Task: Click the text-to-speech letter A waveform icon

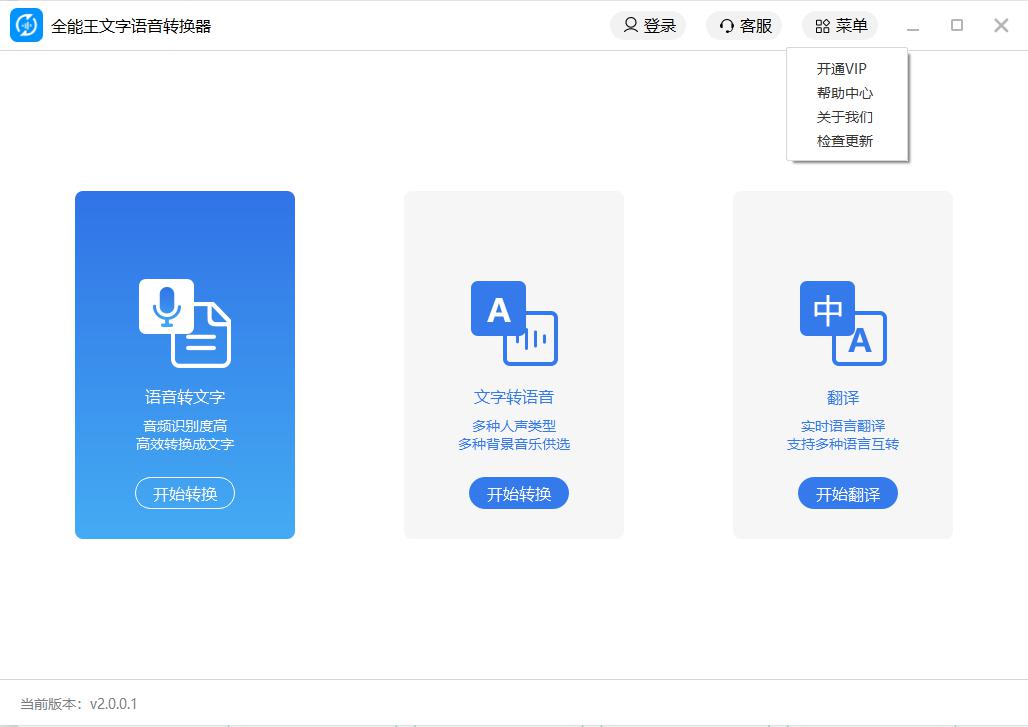Action: coord(514,323)
